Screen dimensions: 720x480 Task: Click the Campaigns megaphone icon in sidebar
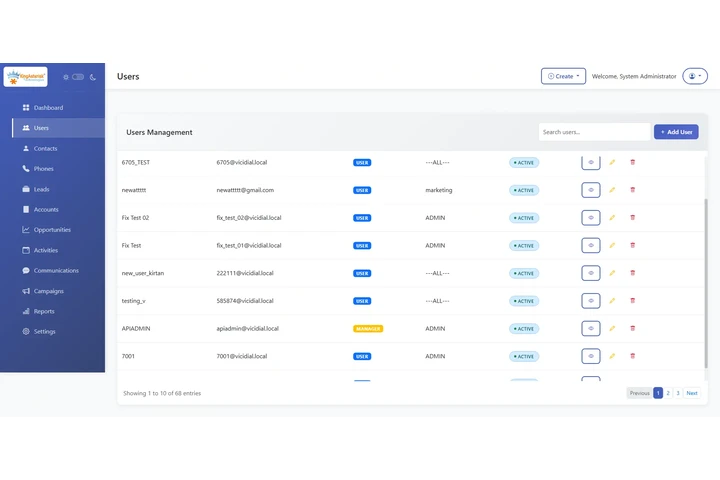pos(26,291)
